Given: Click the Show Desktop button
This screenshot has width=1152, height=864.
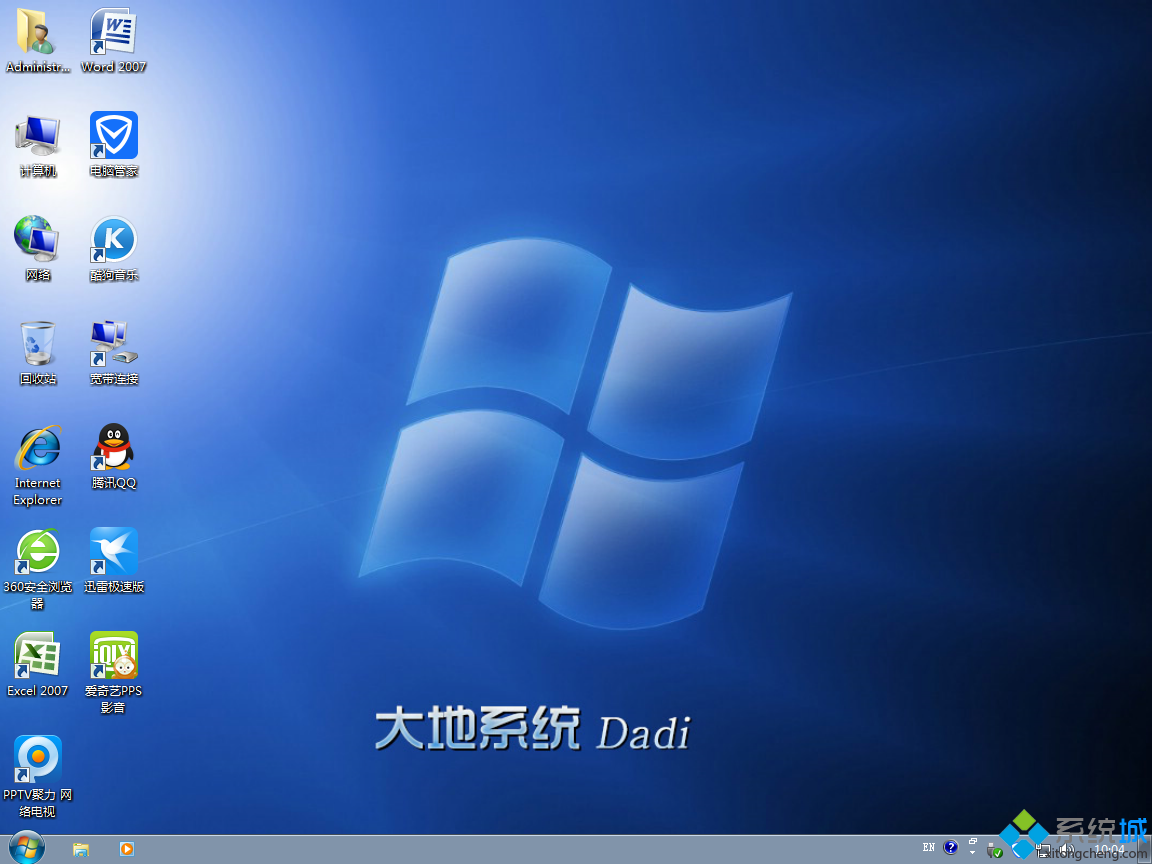Looking at the screenshot, I should tap(1145, 850).
